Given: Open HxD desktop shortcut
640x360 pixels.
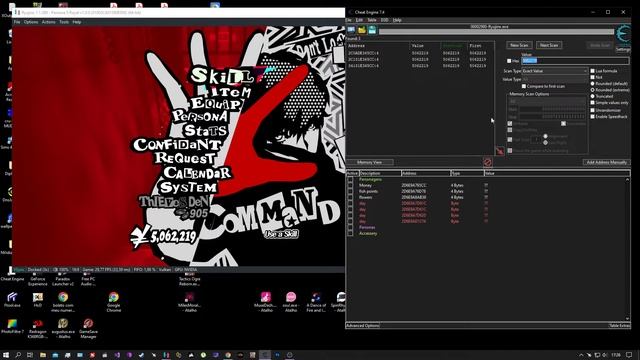Looking at the screenshot, I should (38, 300).
